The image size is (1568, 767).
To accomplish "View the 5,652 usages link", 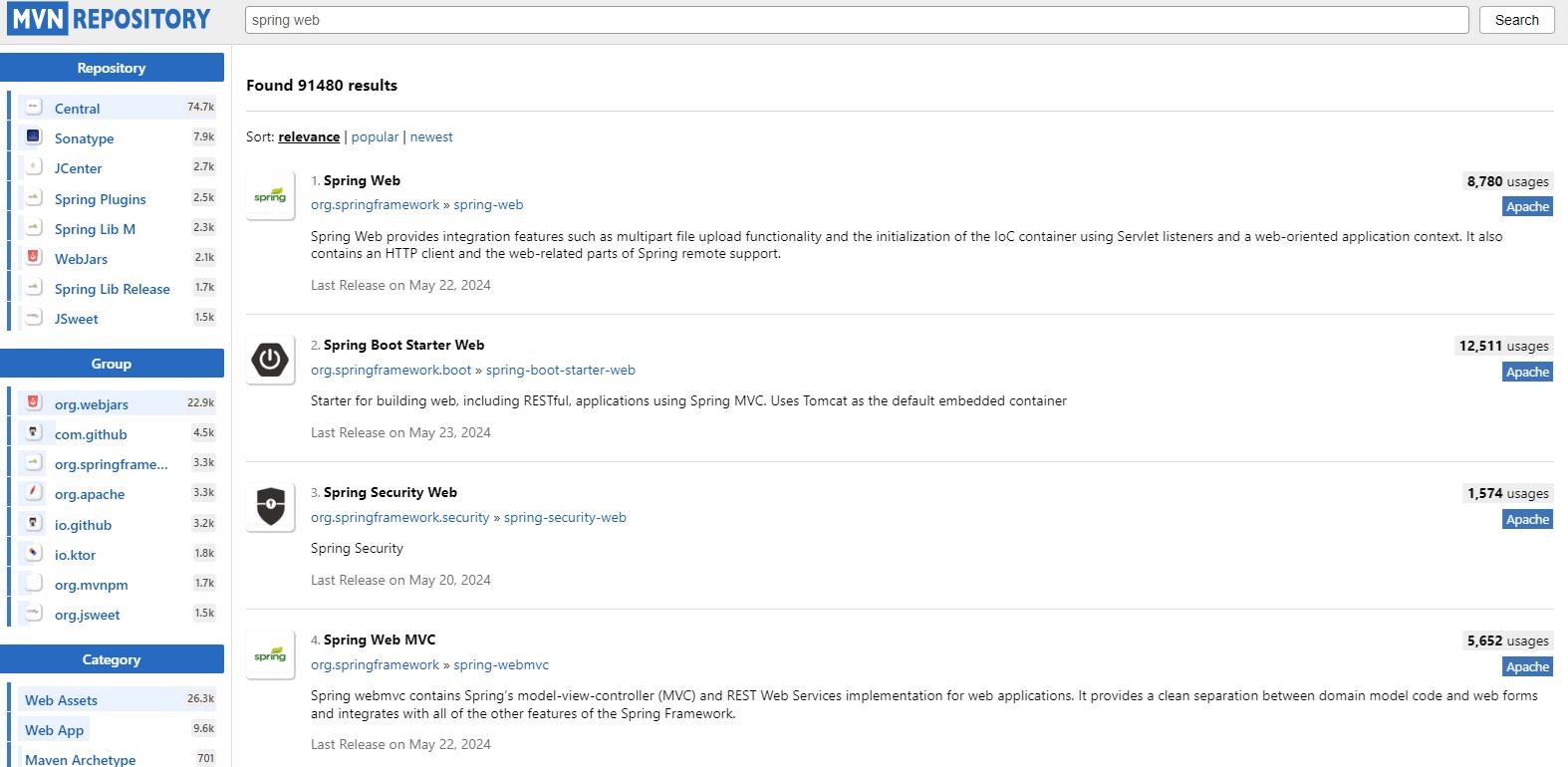I will (x=1507, y=640).
